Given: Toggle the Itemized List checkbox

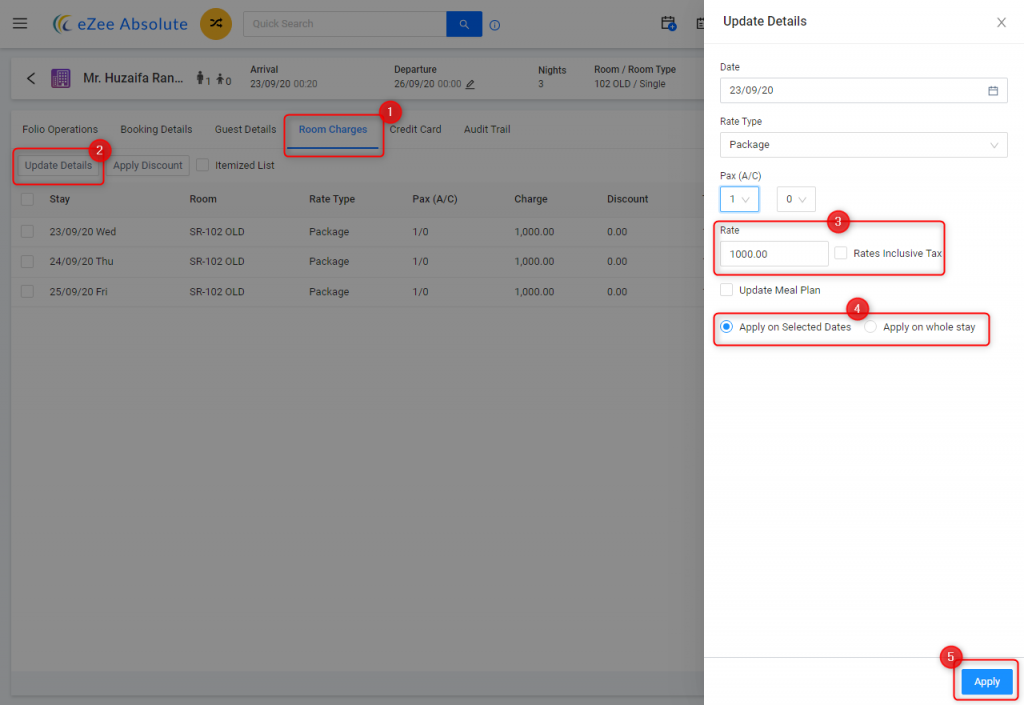Looking at the screenshot, I should pyautogui.click(x=202, y=165).
